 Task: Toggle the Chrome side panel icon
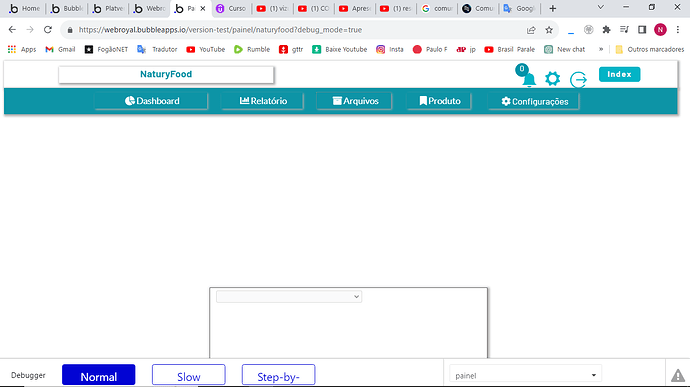coord(642,29)
